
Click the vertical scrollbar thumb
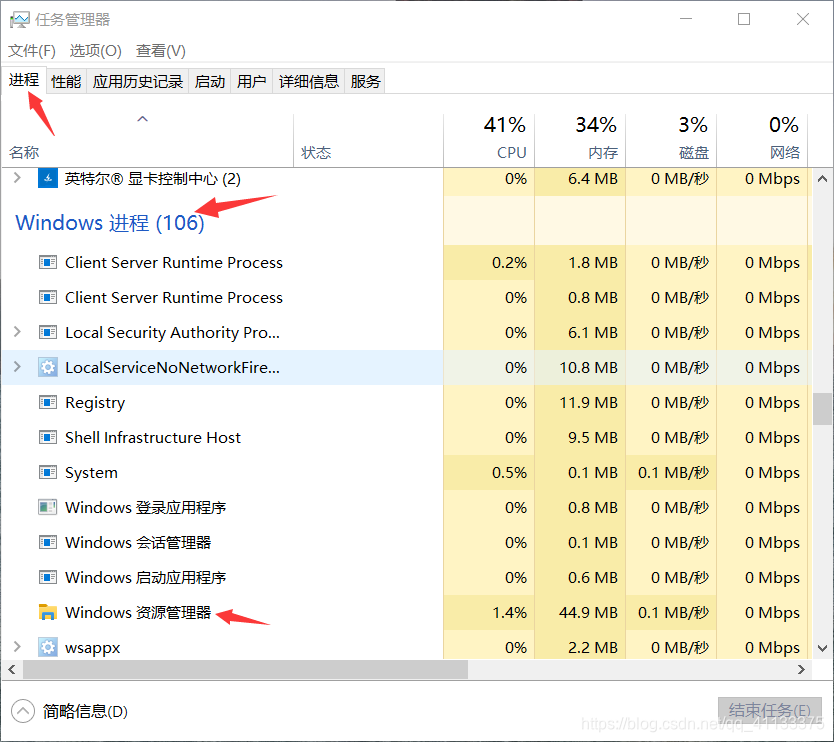[822, 408]
